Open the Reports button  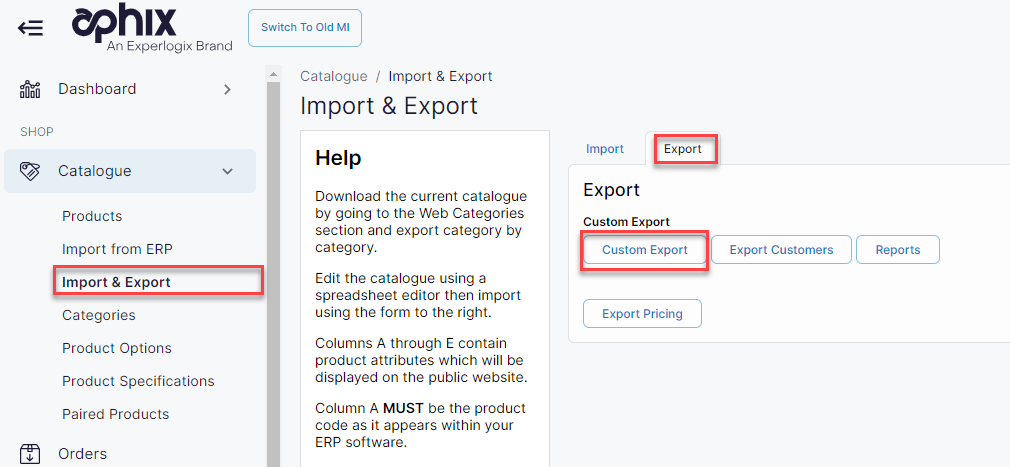pyautogui.click(x=897, y=250)
